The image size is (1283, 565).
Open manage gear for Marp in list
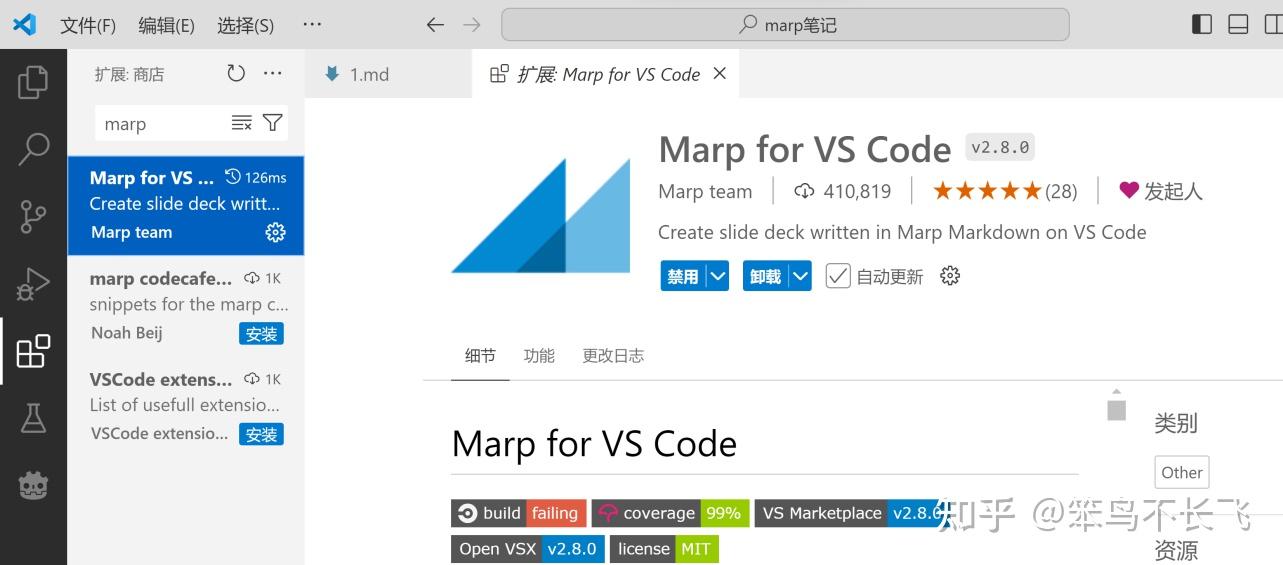click(275, 232)
